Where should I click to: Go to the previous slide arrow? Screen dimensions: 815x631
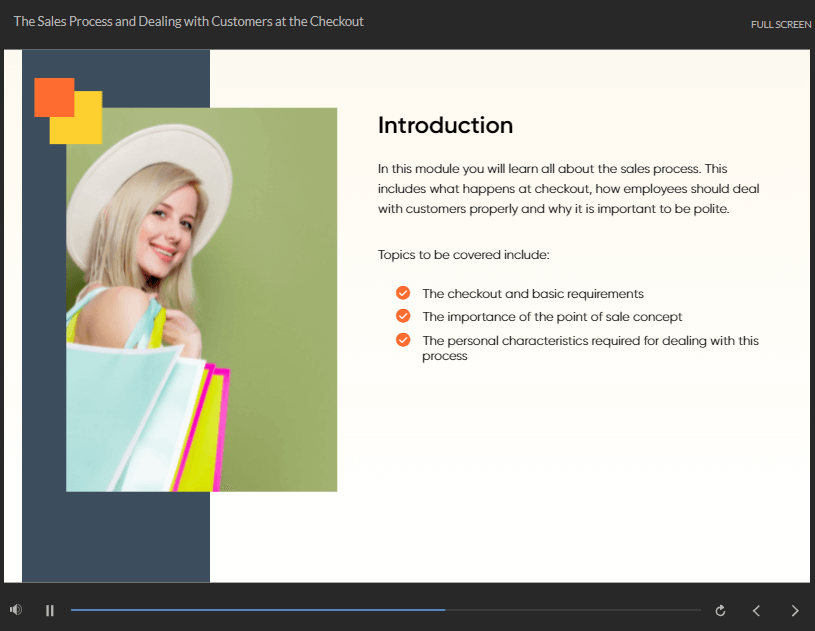(757, 610)
